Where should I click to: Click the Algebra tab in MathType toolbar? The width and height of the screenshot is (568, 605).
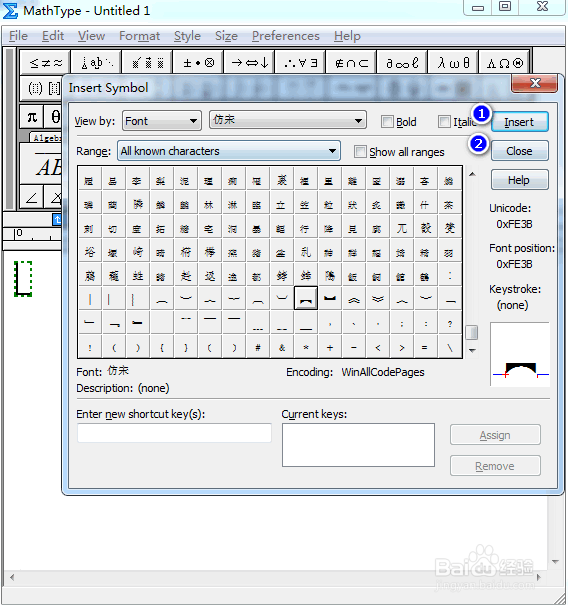[x=46, y=137]
